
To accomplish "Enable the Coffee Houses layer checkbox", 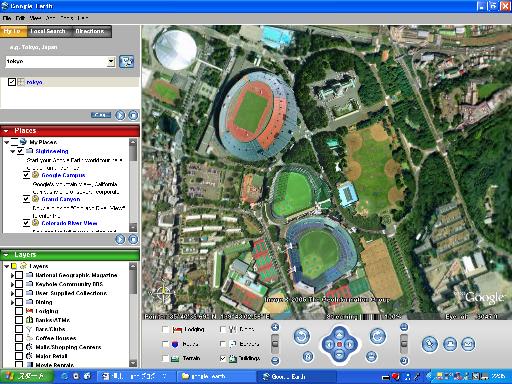I will [19, 338].
